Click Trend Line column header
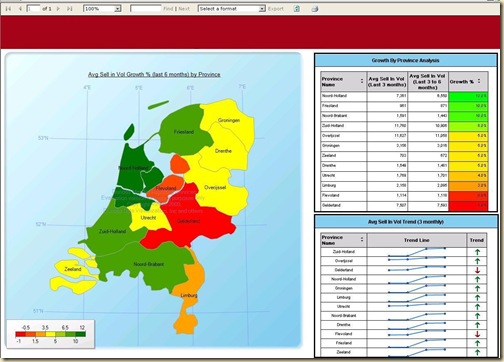Image resolution: width=504 pixels, height=362 pixels. 417,240
